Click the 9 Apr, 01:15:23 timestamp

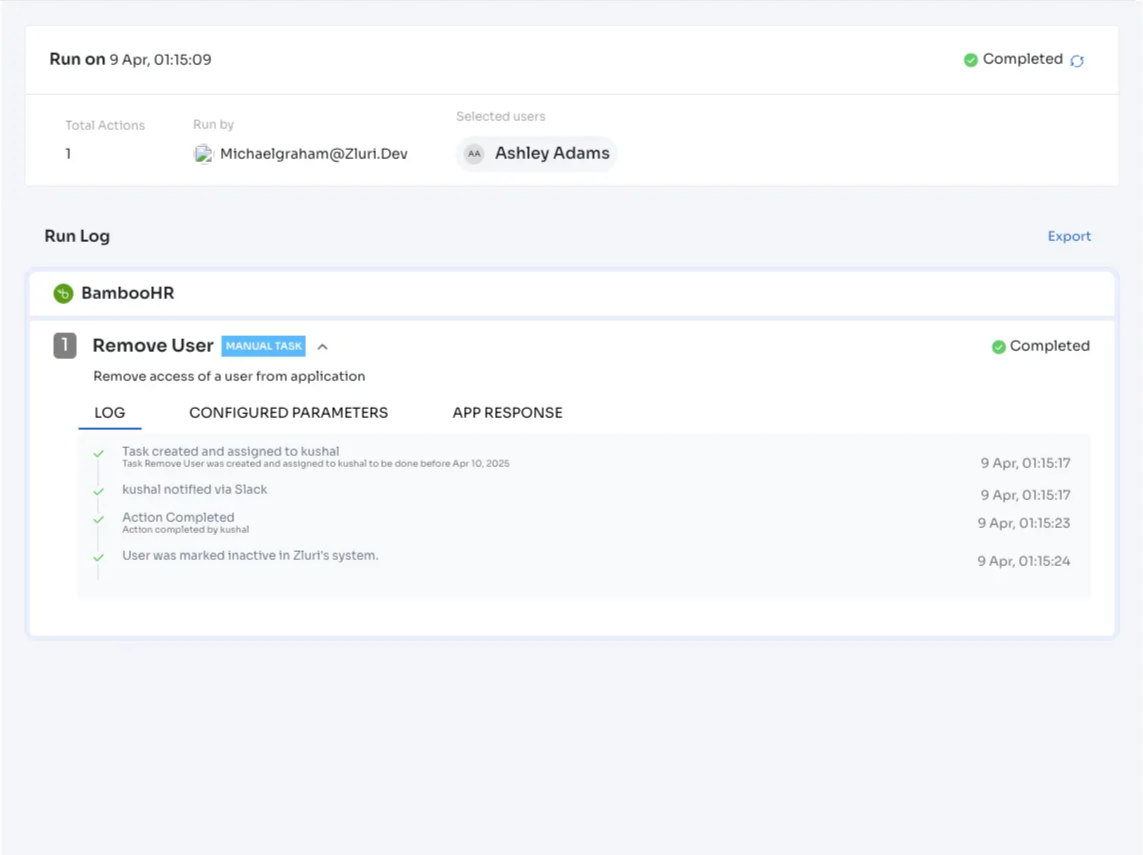click(x=1023, y=523)
